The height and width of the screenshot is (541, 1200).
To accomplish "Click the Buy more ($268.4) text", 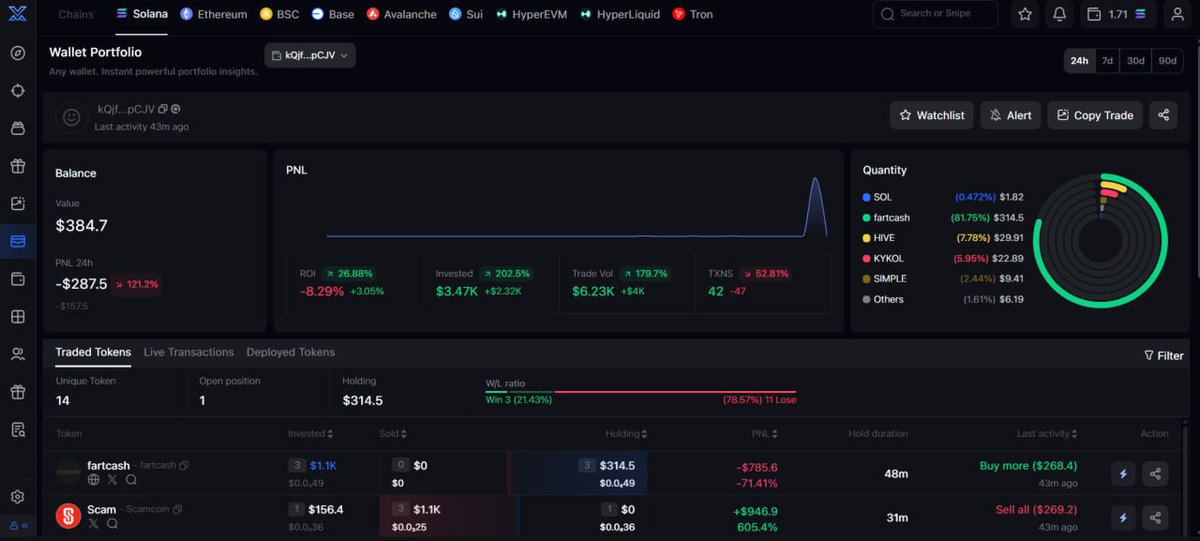I will (x=1028, y=466).
